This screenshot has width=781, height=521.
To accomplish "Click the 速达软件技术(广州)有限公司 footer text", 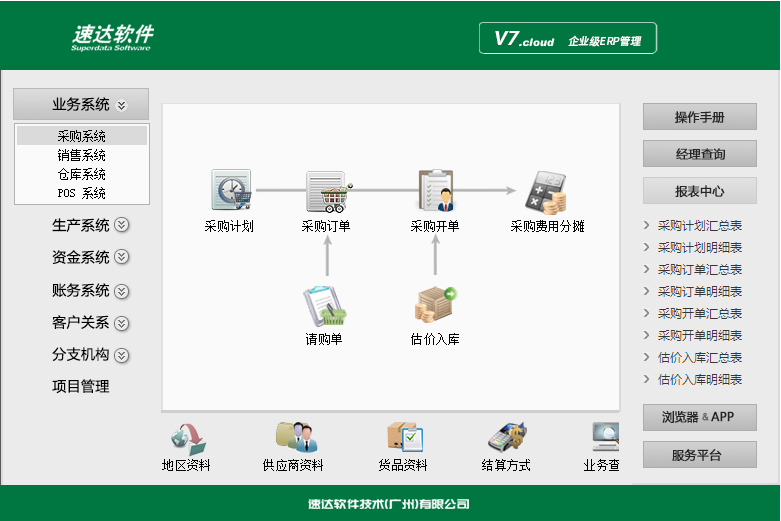I will pos(389,504).
